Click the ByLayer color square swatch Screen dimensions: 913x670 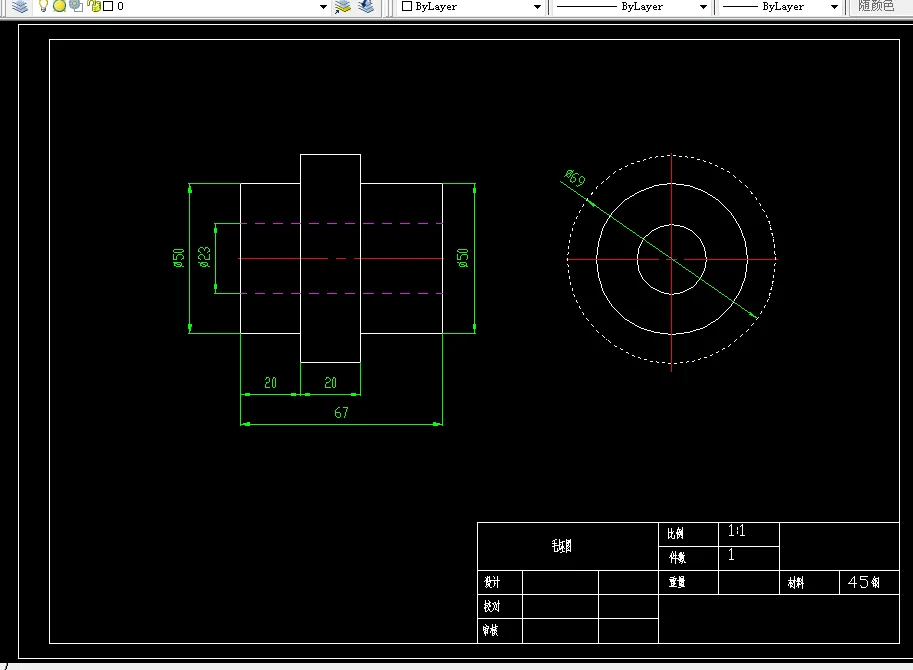(407, 6)
